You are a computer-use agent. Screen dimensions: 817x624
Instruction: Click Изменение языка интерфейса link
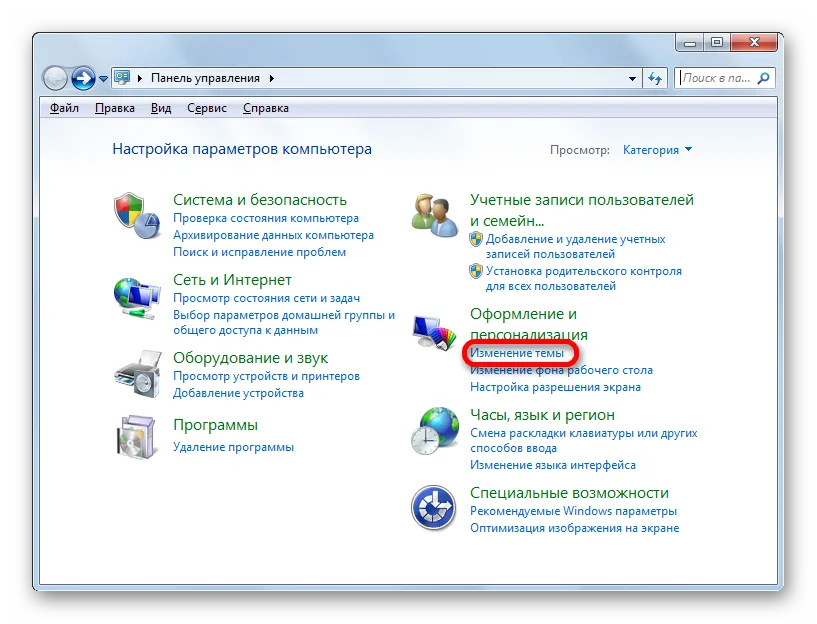click(552, 465)
